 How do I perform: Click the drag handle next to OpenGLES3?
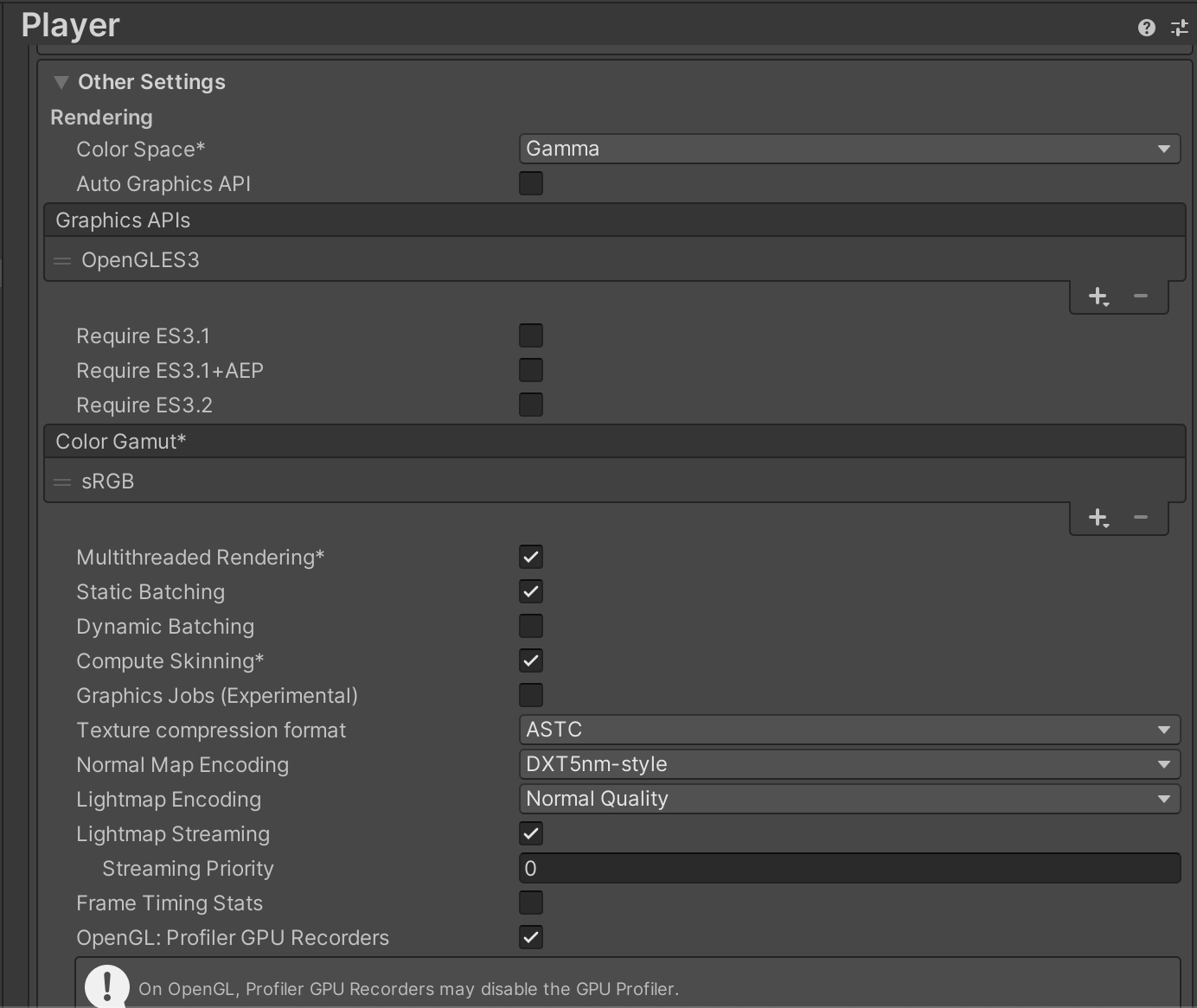[62, 259]
